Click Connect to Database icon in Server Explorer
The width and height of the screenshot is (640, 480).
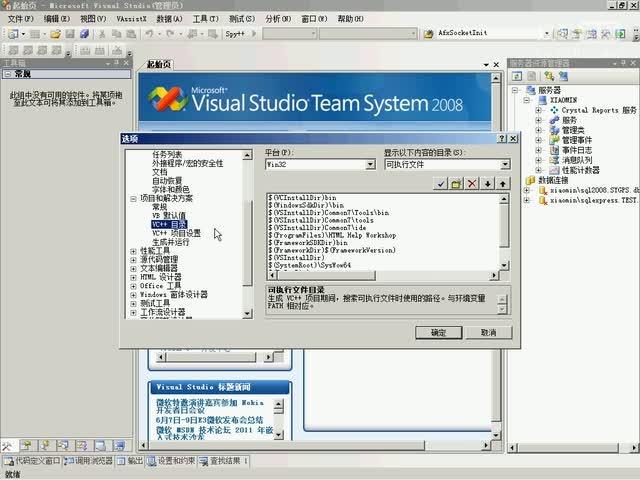[x=549, y=76]
